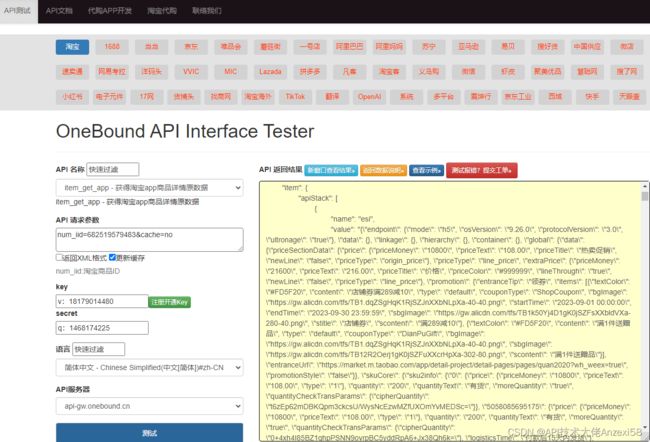The image size is (650, 442).
Task: Pick the 苏宁 platform button
Action: click(x=429, y=47)
